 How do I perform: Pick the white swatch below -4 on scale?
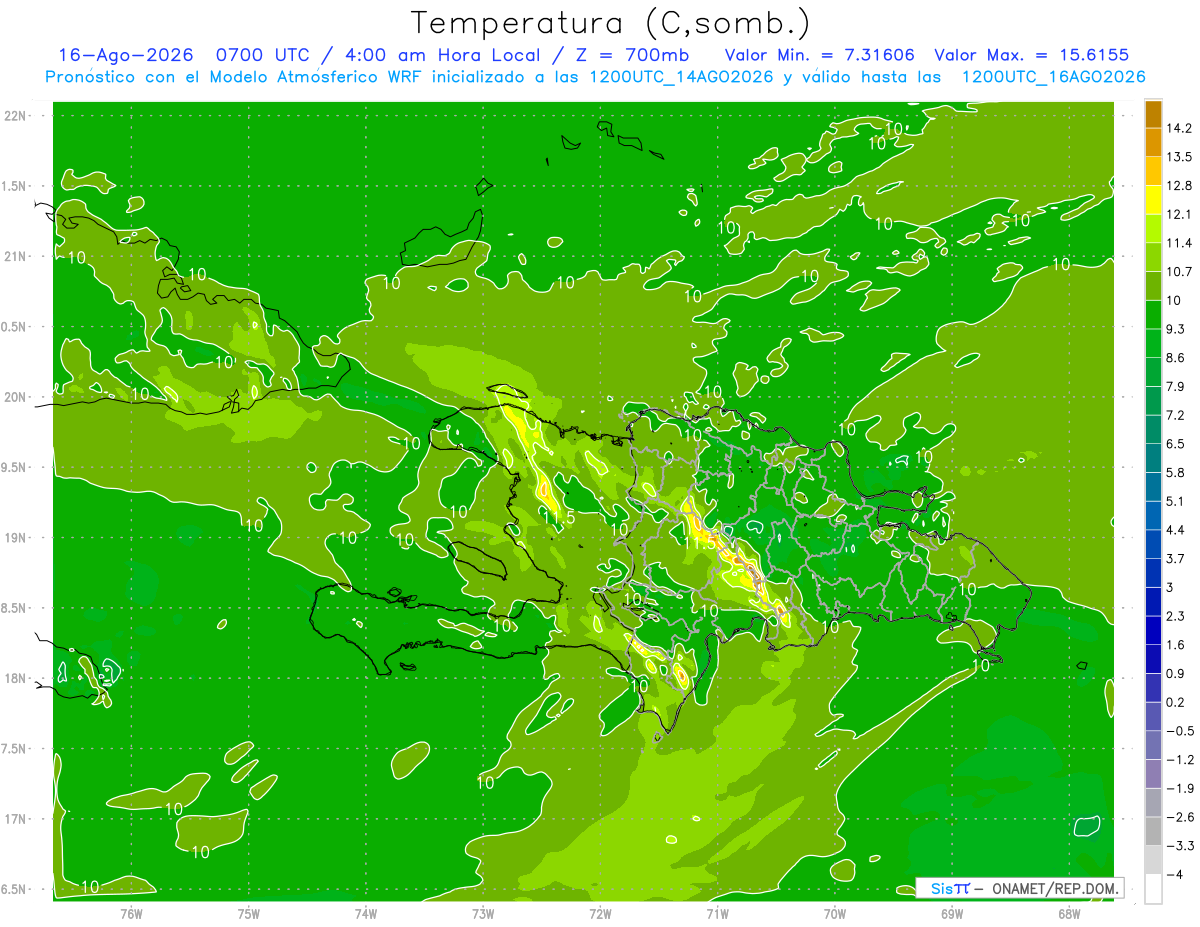coord(1153,889)
